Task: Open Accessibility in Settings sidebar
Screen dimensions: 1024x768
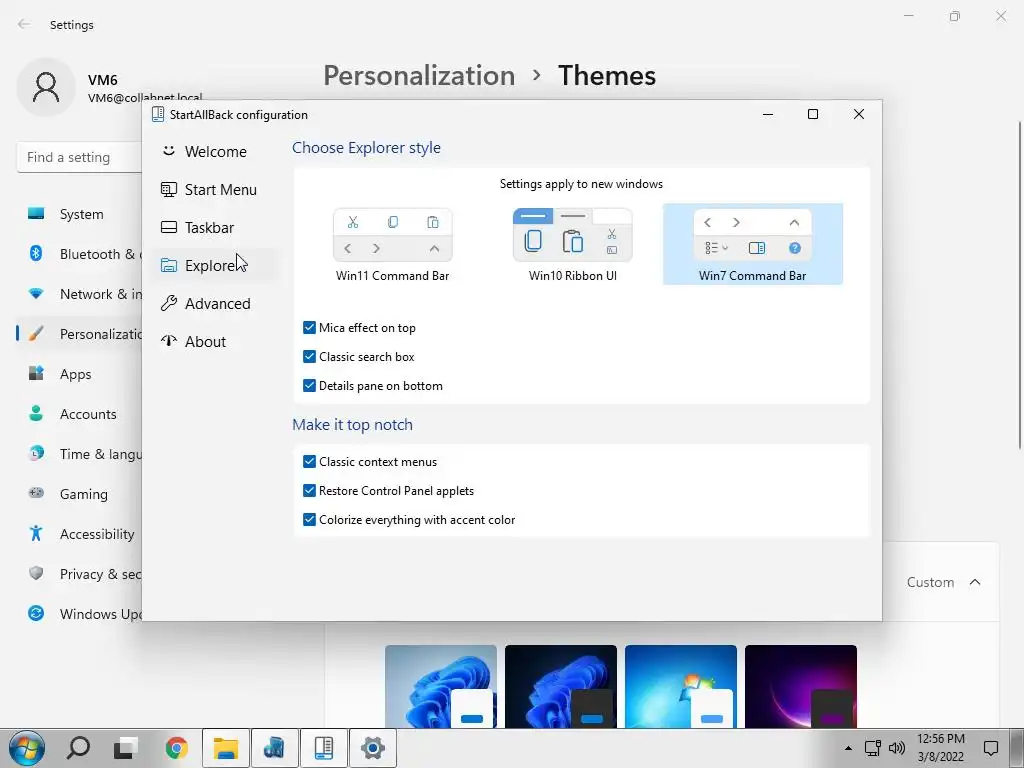Action: click(x=78, y=534)
